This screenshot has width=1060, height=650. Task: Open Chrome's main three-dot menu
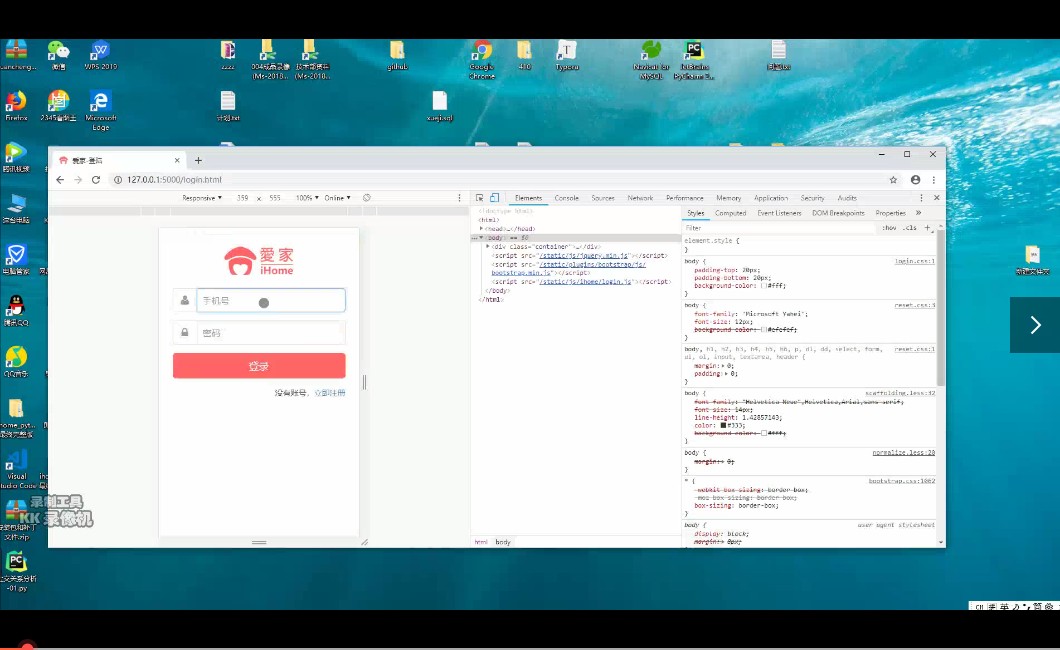(x=934, y=180)
